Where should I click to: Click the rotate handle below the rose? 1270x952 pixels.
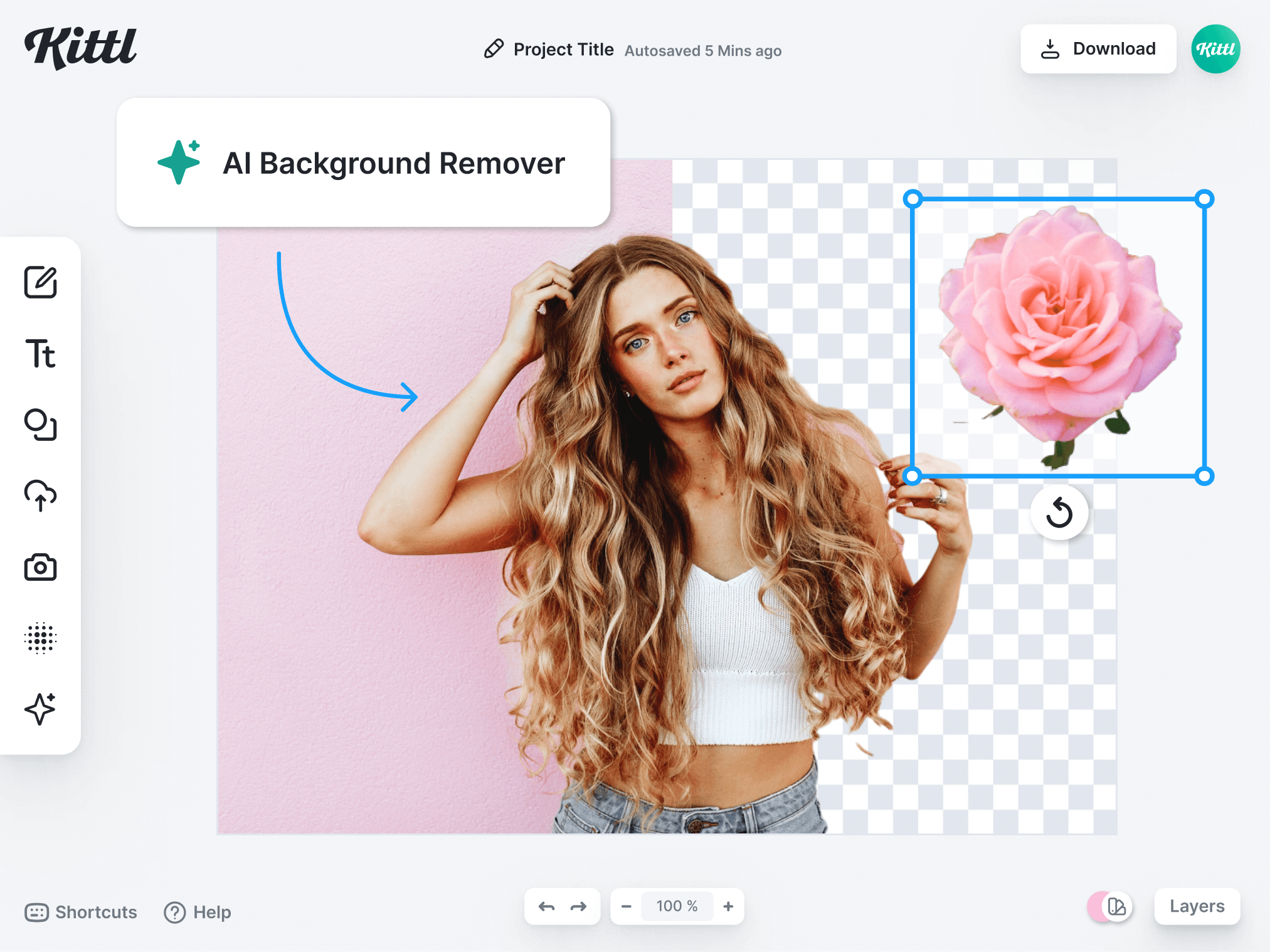coord(1059,512)
